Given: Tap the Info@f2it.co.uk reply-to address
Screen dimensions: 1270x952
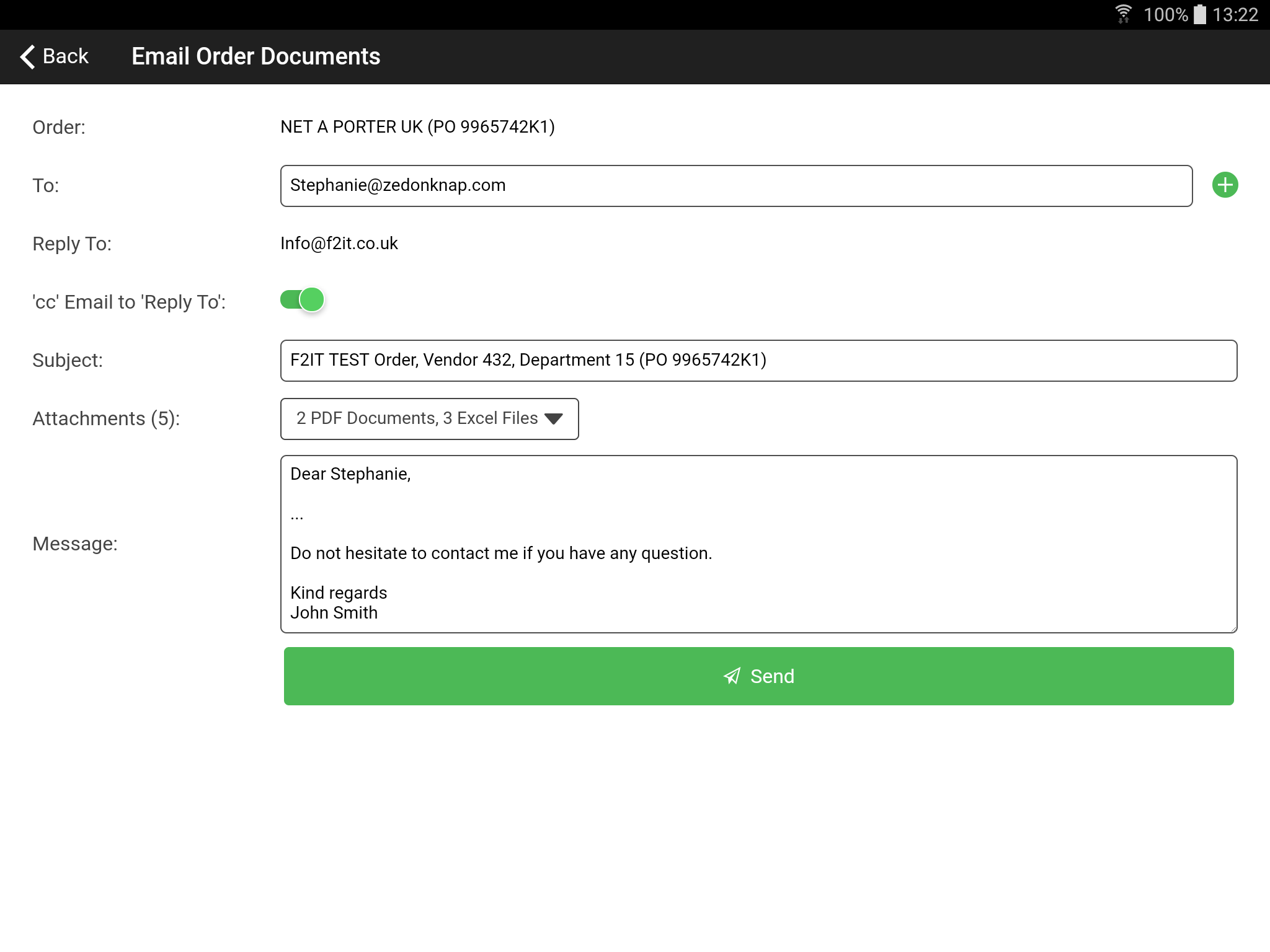Looking at the screenshot, I should click(339, 244).
